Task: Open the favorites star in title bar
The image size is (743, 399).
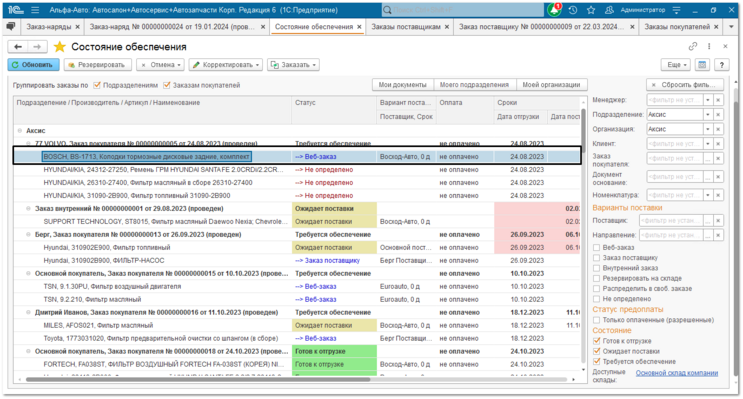Action: [591, 10]
